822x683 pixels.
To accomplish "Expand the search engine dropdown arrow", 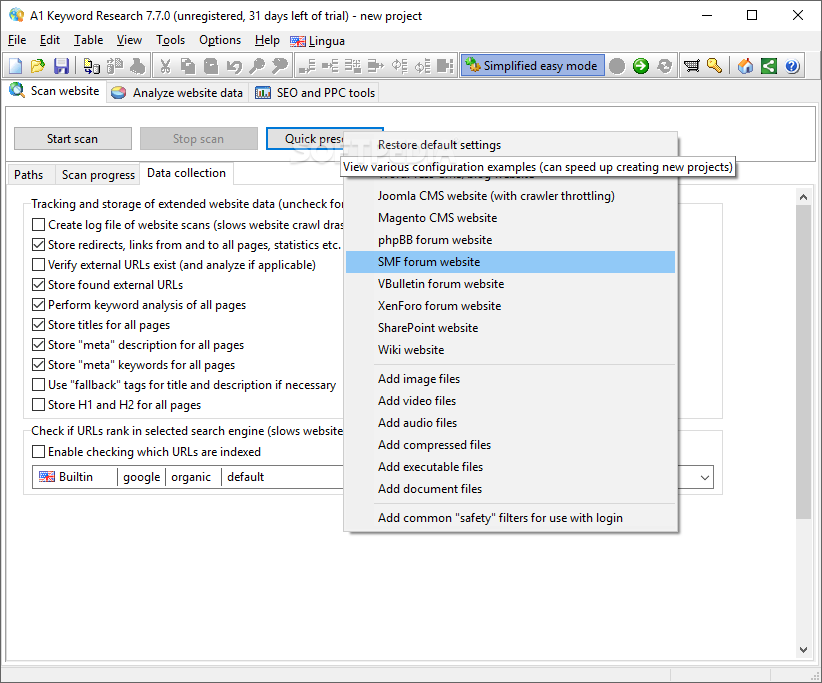I will (705, 478).
